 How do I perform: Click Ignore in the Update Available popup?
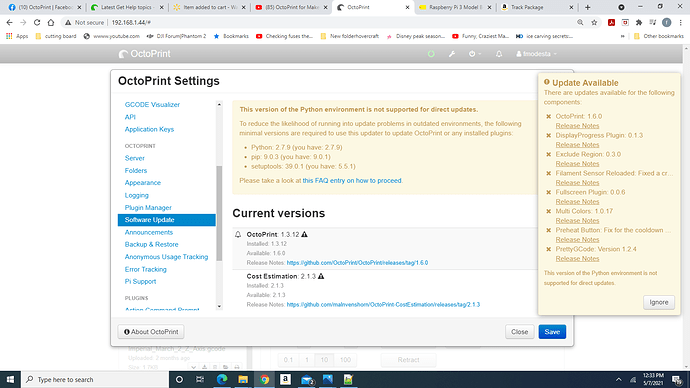click(x=659, y=302)
